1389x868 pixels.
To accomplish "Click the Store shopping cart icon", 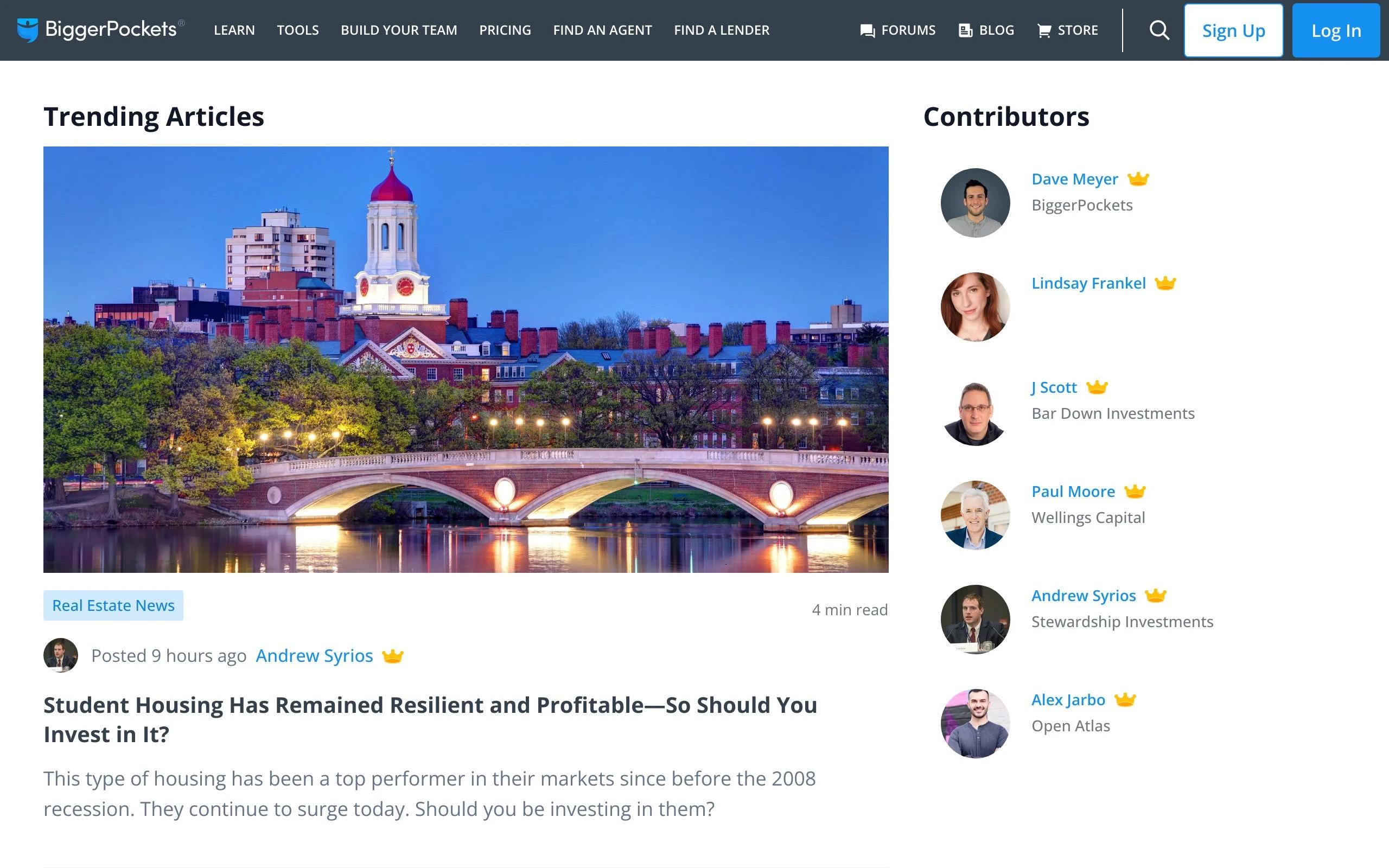I will [1043, 30].
